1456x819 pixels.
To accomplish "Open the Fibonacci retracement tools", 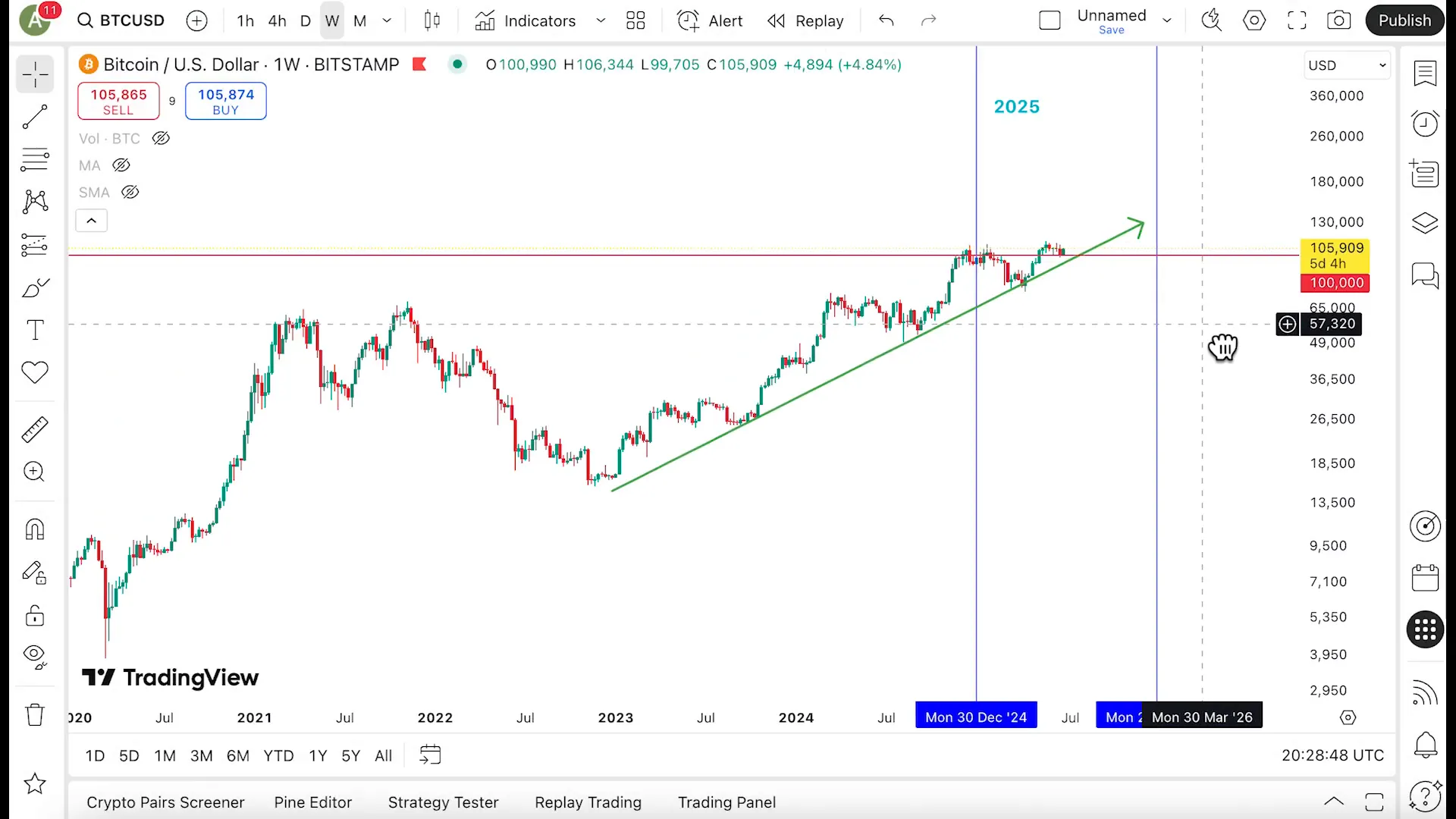I will point(35,159).
